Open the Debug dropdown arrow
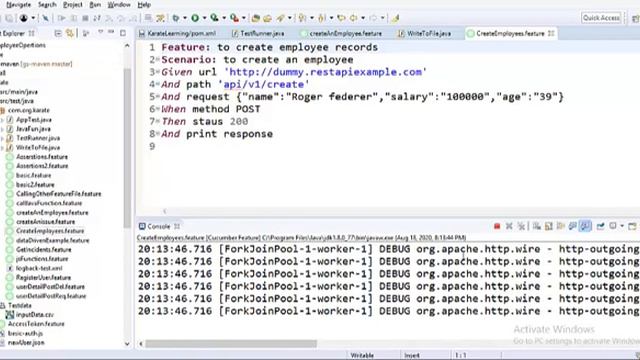 (x=184, y=18)
